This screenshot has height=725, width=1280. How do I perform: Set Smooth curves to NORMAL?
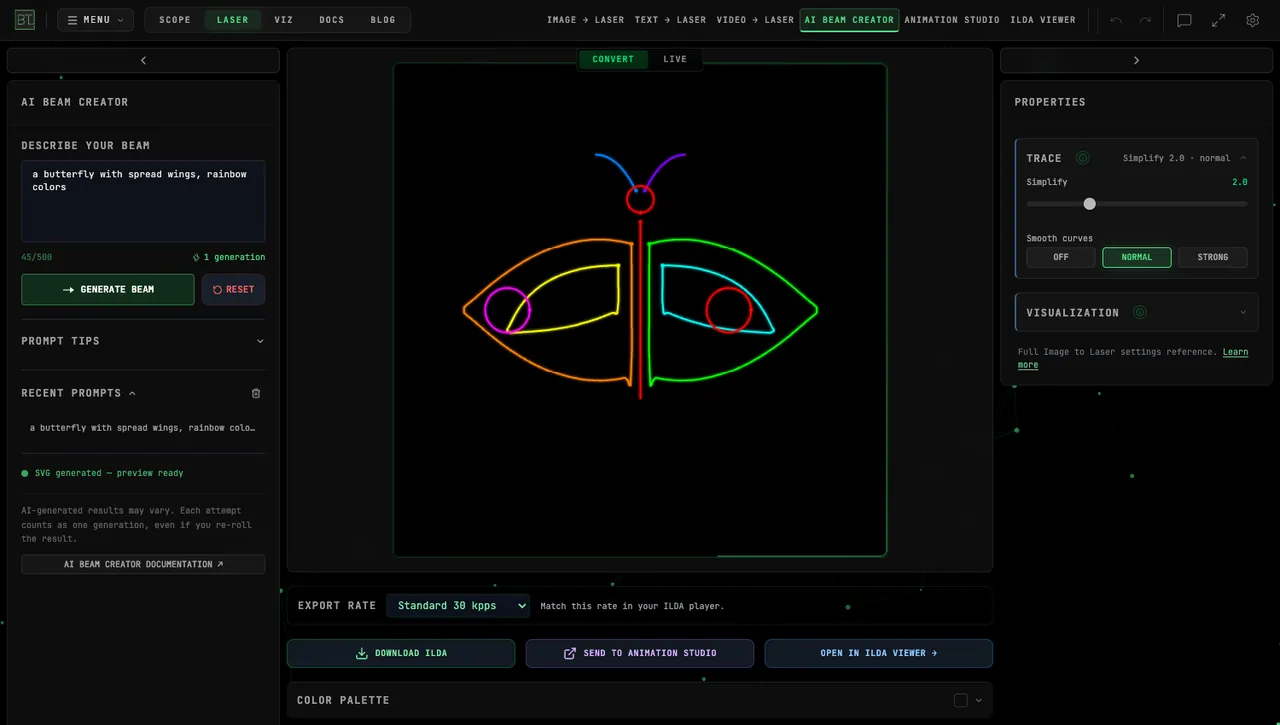1137,257
